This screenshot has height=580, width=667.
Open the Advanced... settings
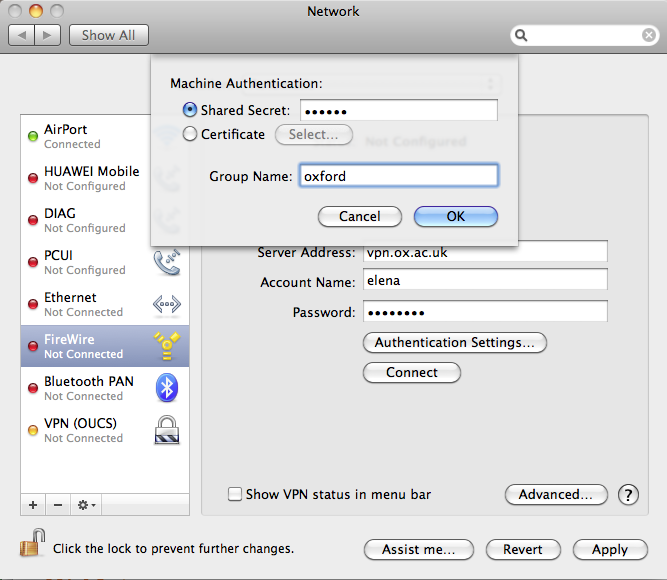(556, 494)
